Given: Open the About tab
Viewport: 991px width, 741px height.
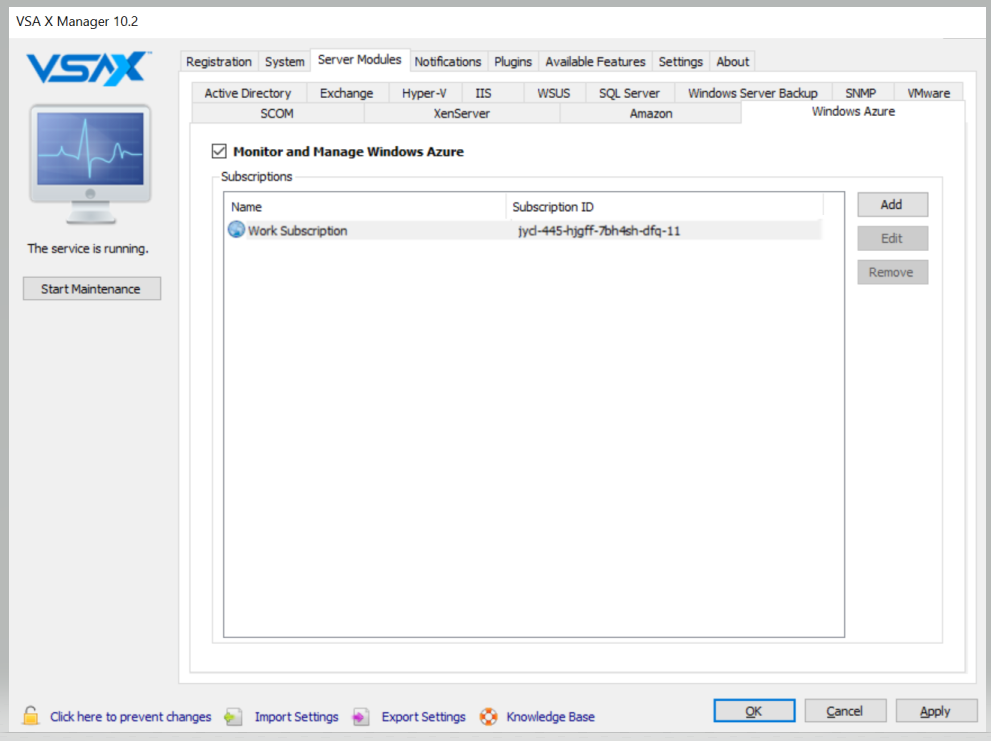Looking at the screenshot, I should 733,61.
